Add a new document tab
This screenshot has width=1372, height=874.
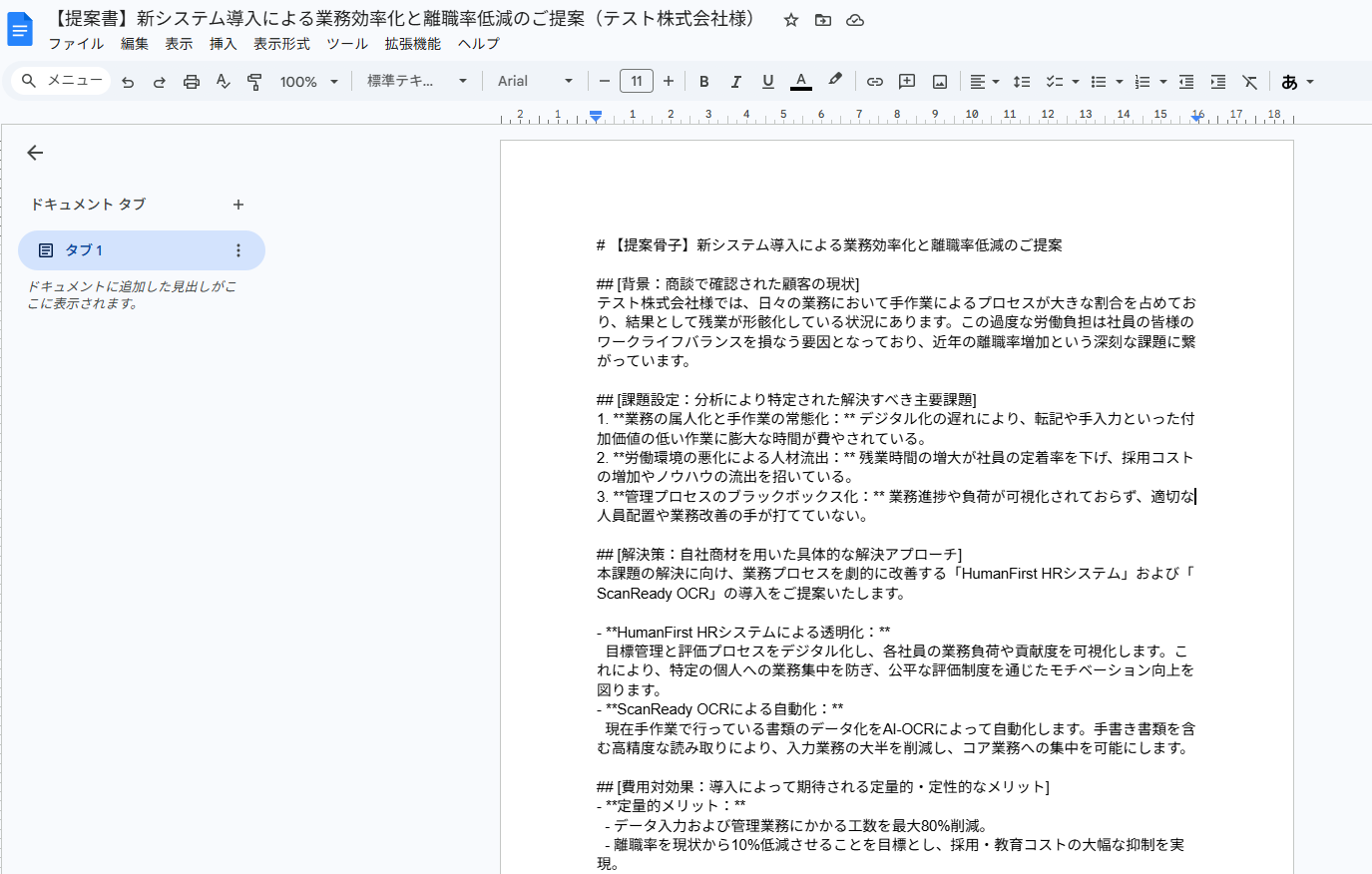238,205
